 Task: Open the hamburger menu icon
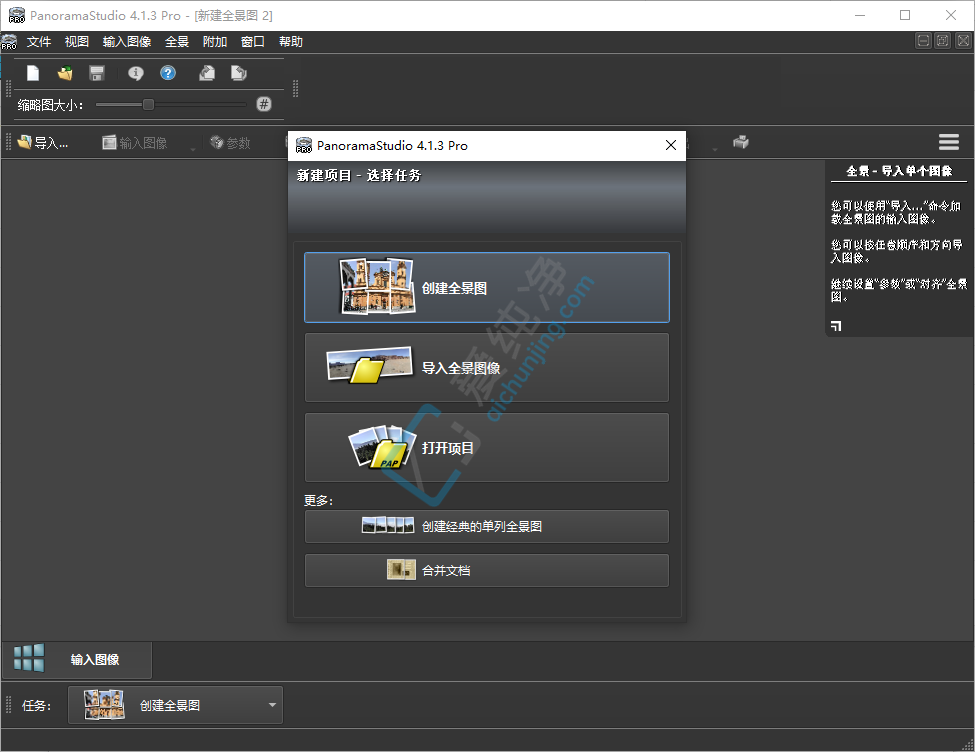pyautogui.click(x=948, y=142)
